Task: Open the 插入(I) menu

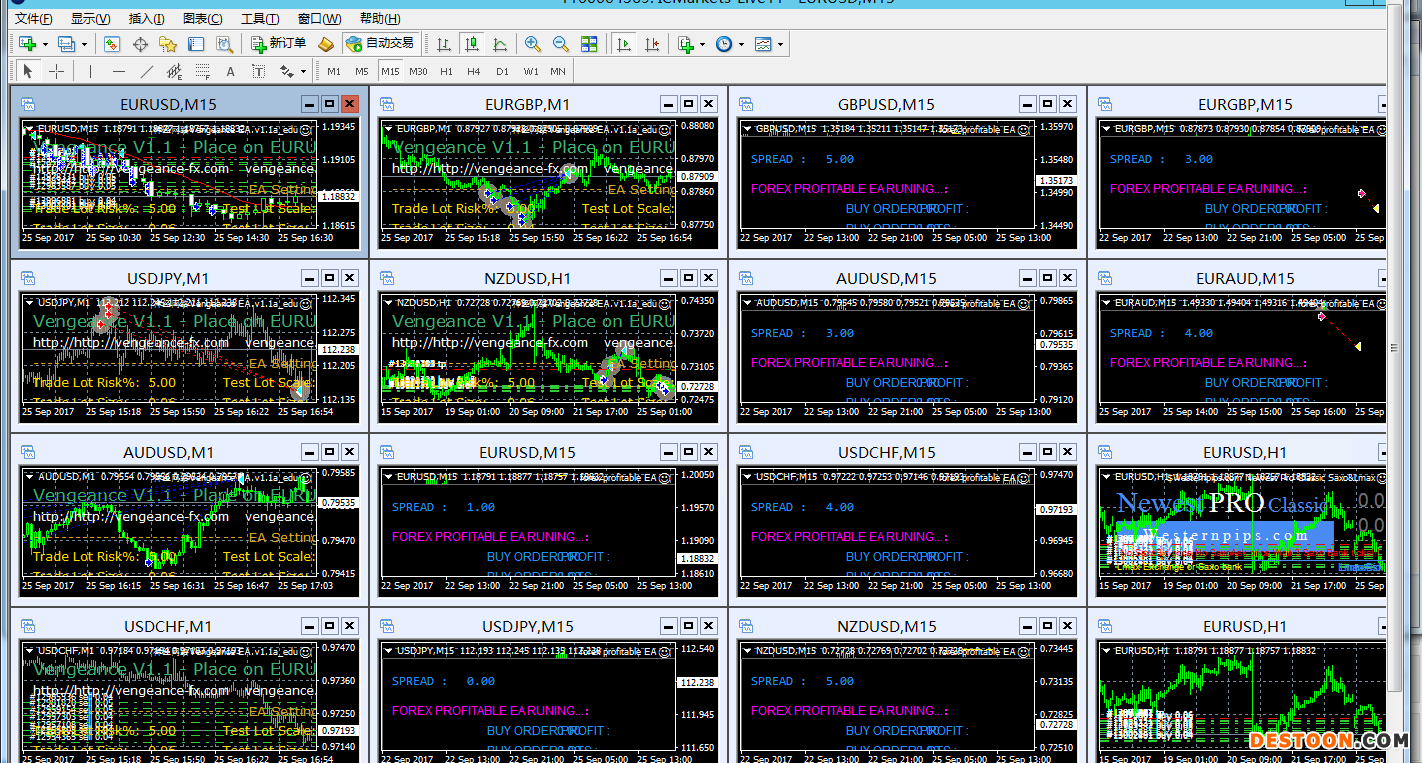Action: [x=147, y=19]
